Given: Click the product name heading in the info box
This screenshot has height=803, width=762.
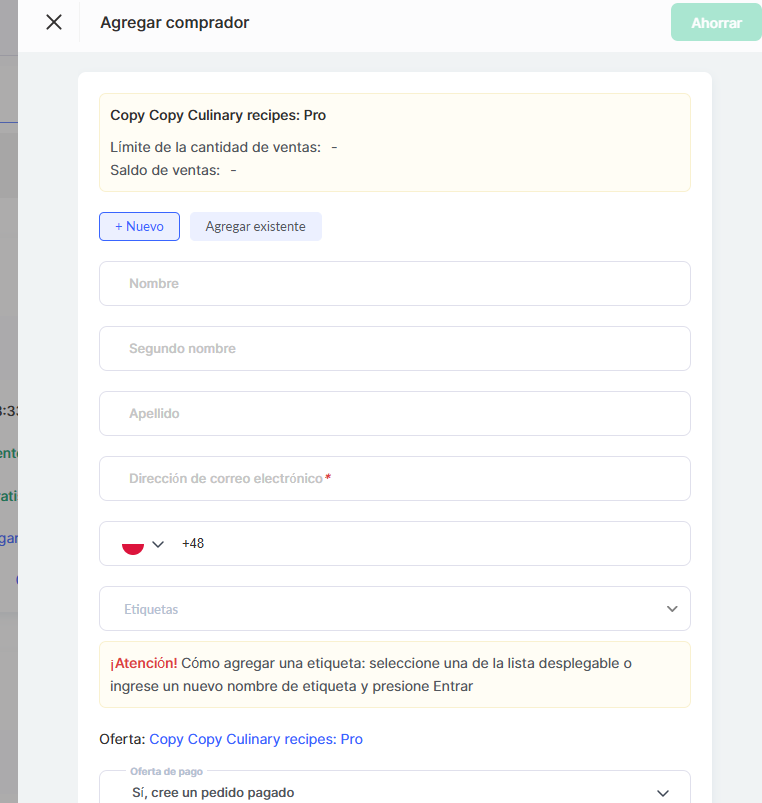Looking at the screenshot, I should tap(218, 115).
